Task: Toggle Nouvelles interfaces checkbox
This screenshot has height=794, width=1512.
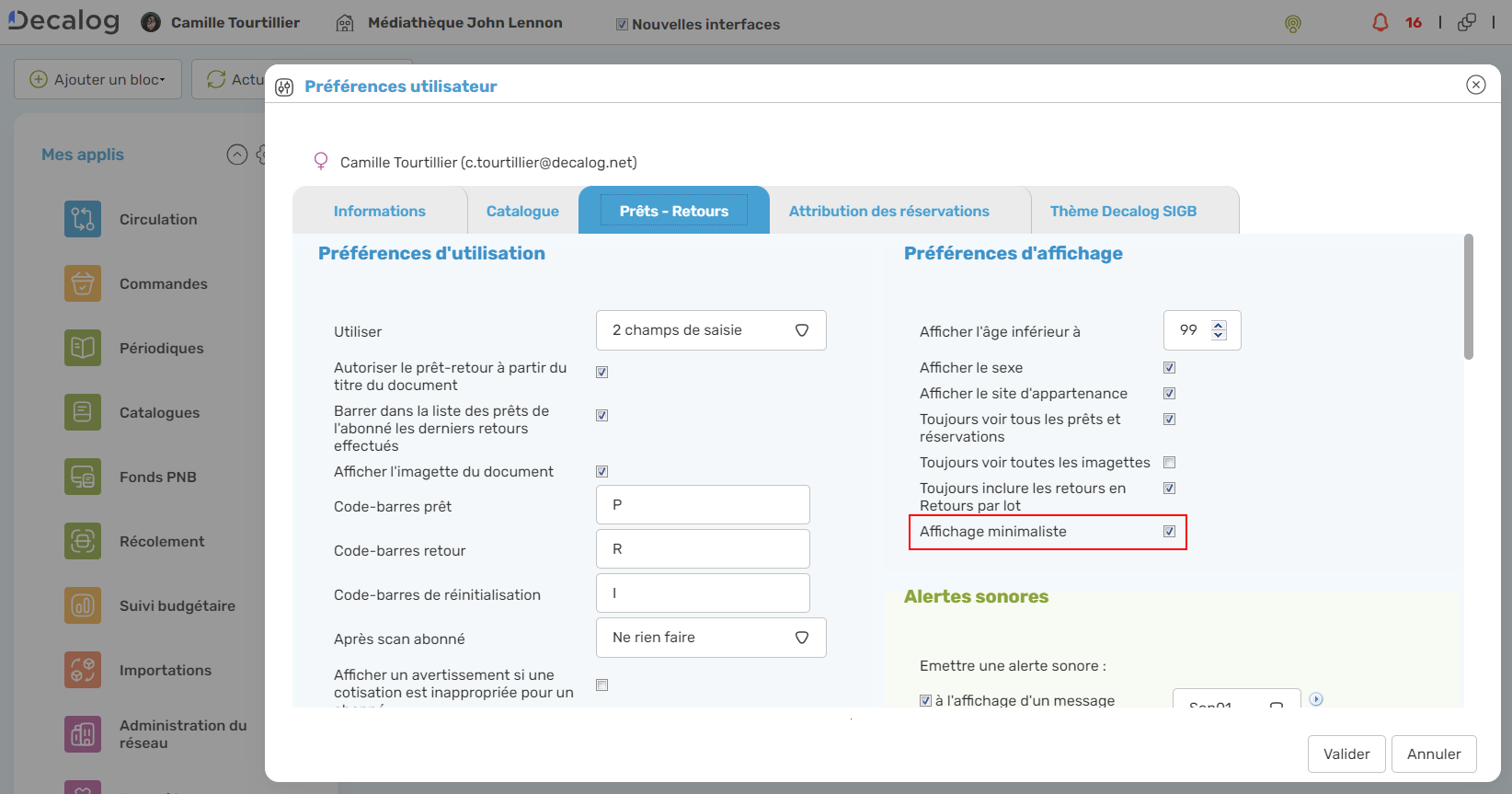Action: pos(622,25)
